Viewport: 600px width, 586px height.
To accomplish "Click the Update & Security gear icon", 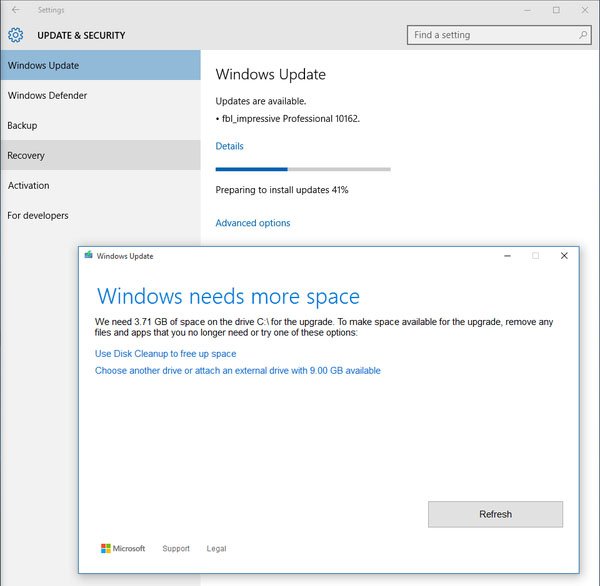I will click(x=15, y=35).
